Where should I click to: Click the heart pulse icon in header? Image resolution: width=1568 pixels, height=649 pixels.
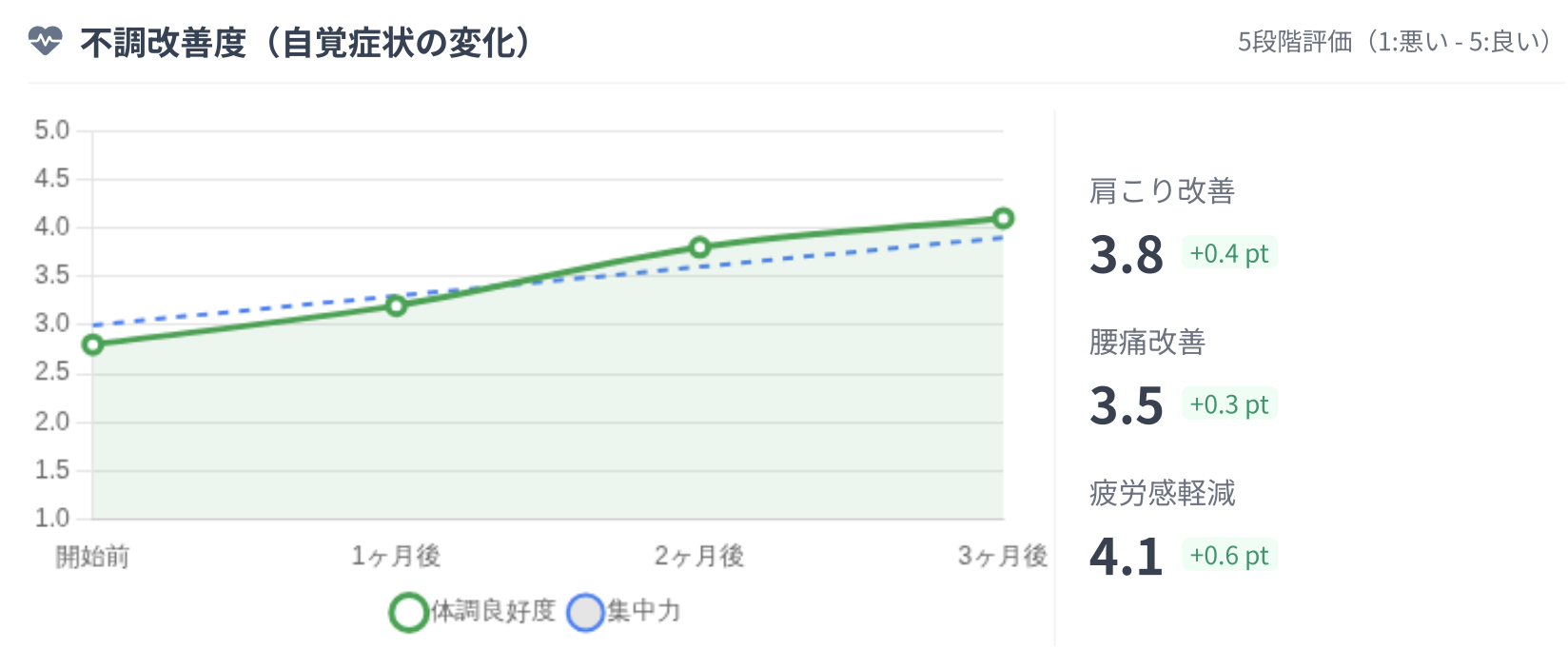click(x=45, y=41)
